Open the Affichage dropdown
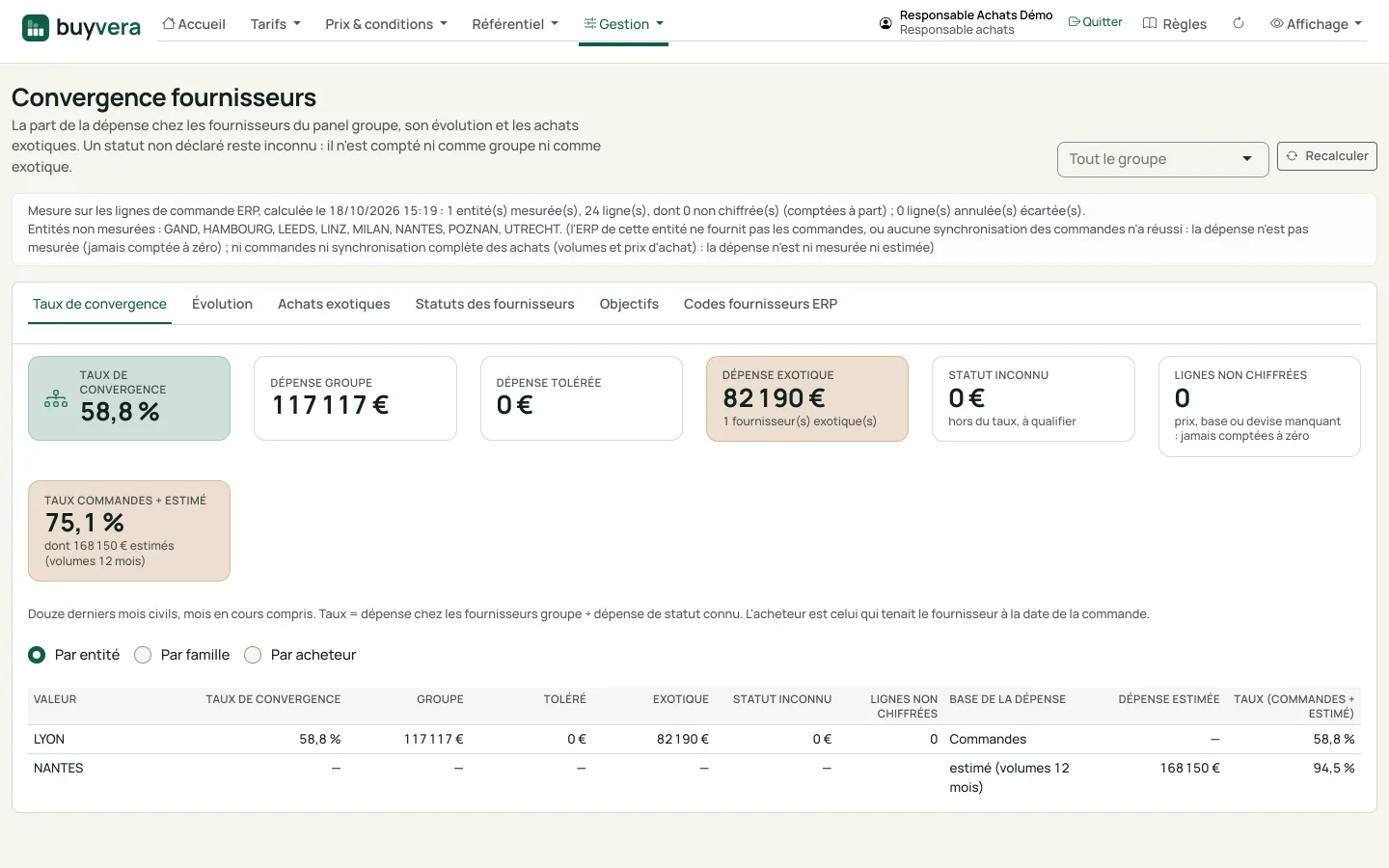 [1316, 24]
